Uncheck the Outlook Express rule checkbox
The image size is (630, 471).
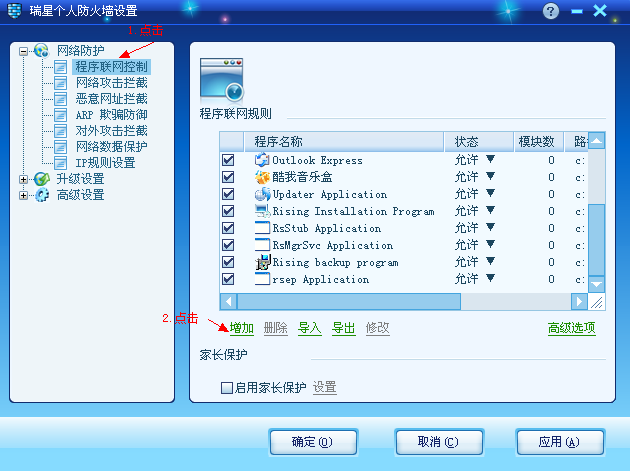[x=228, y=160]
